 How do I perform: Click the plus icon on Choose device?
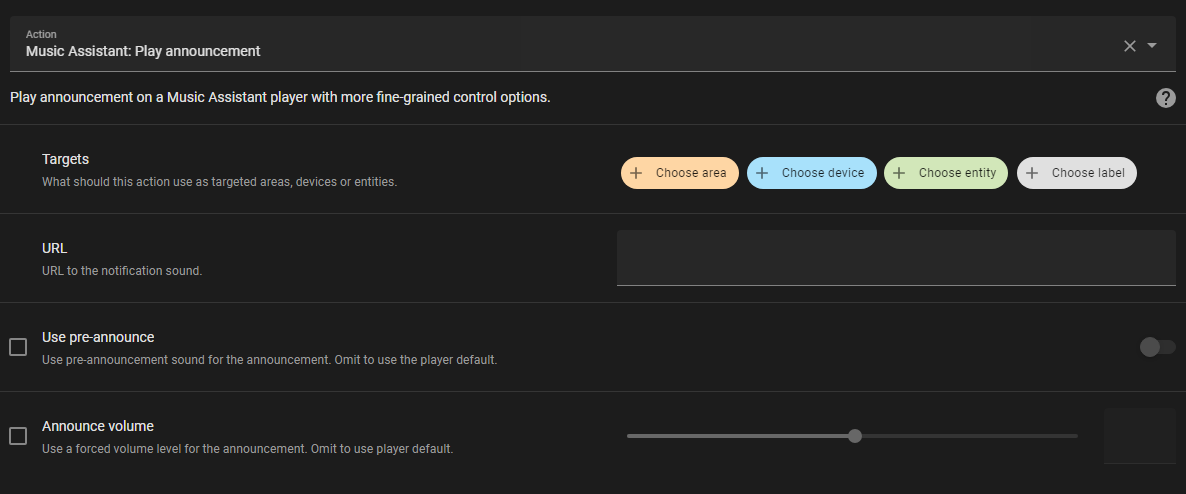[762, 173]
